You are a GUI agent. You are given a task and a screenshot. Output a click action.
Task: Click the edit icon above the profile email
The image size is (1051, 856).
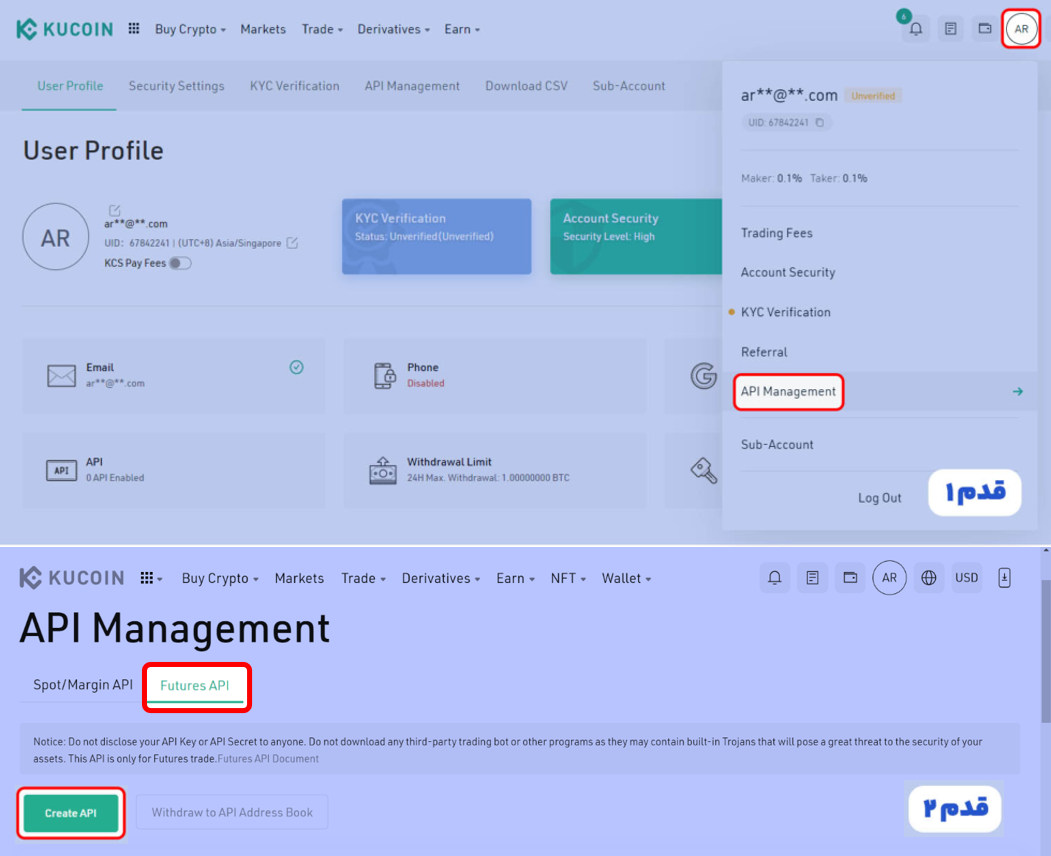pos(115,210)
